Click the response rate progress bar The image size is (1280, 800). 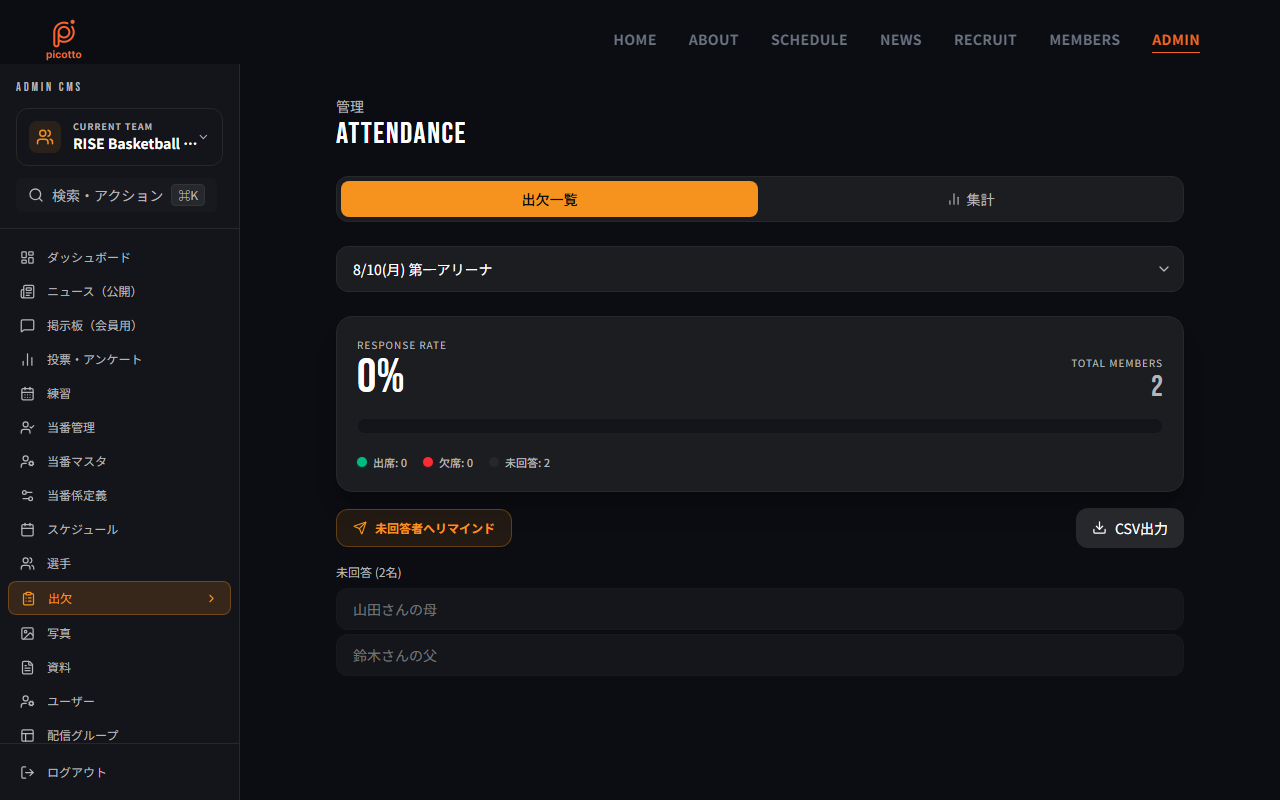pyautogui.click(x=760, y=426)
